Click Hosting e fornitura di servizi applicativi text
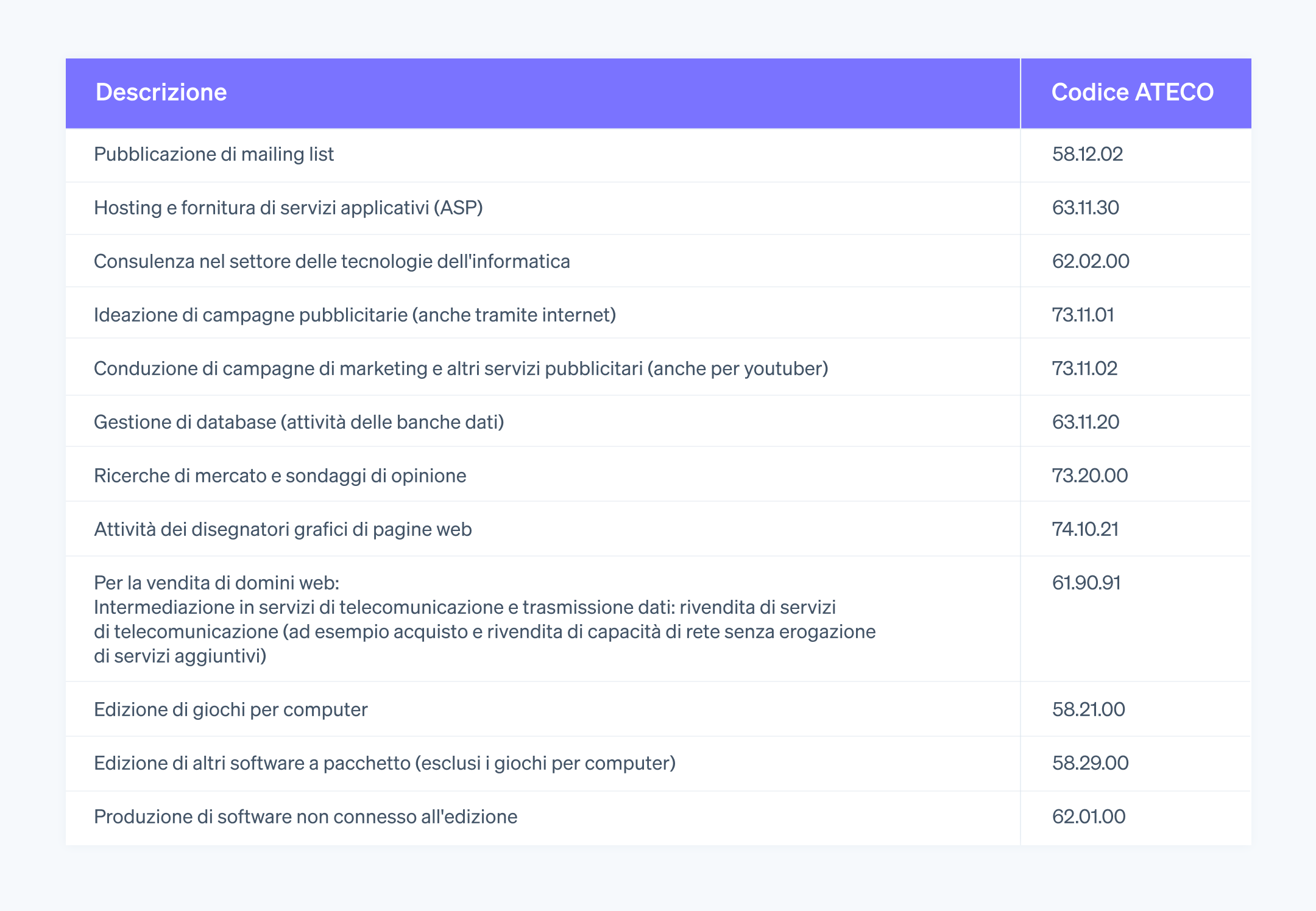The image size is (1316, 911). tap(288, 208)
